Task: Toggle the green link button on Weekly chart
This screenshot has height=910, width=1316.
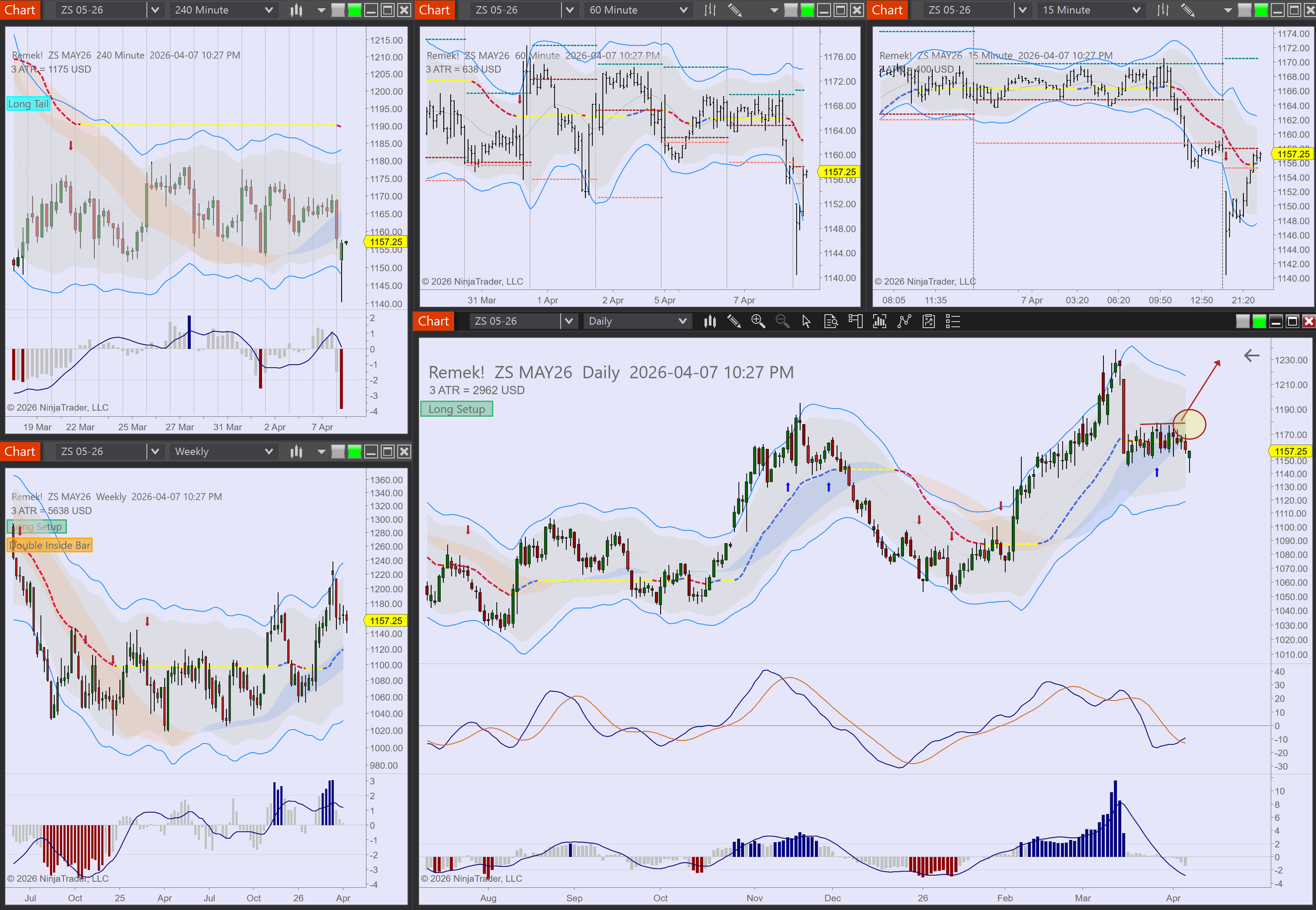Action: click(x=355, y=452)
